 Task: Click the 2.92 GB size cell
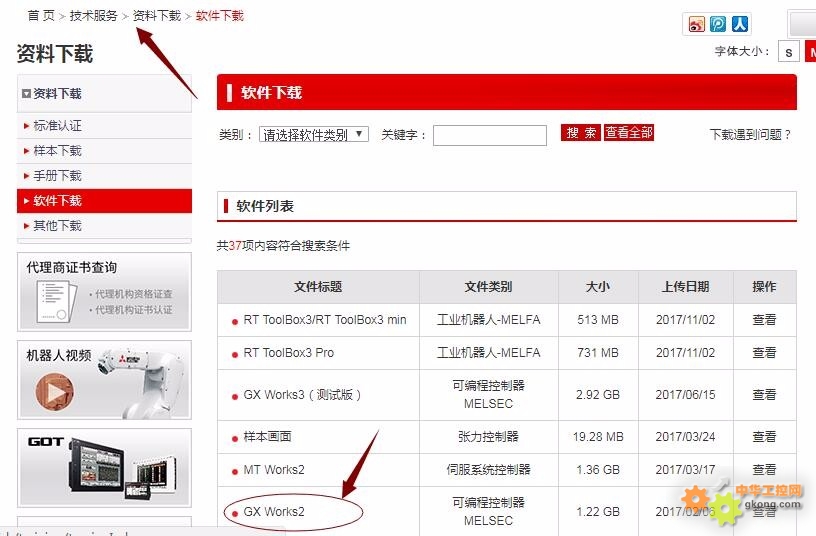[x=598, y=395]
